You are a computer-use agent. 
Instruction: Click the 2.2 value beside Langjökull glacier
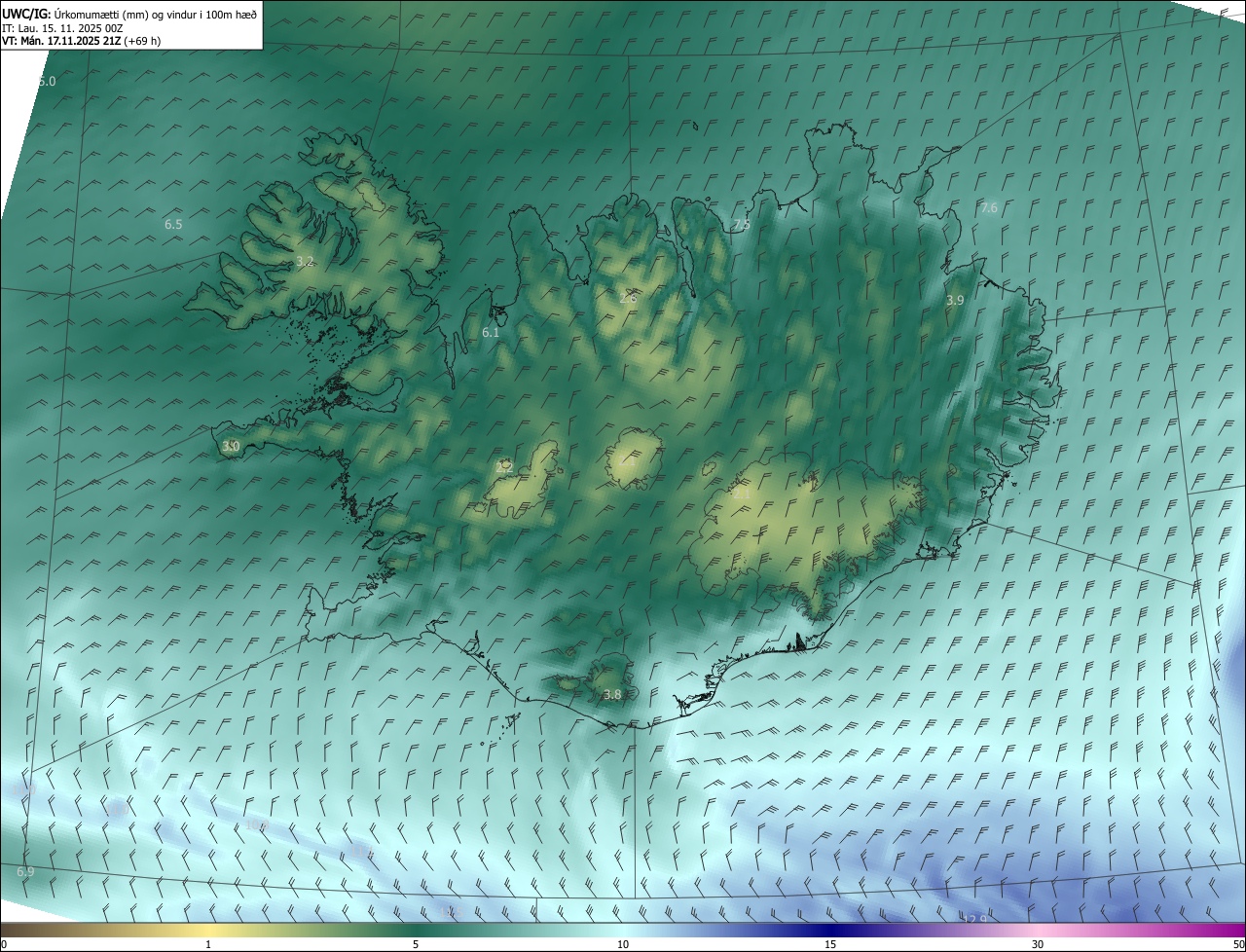click(x=504, y=466)
